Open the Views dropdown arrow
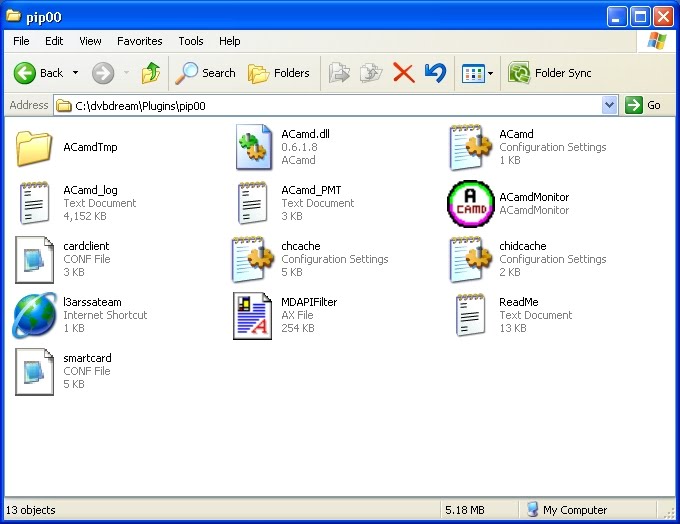680x524 pixels. click(x=490, y=73)
